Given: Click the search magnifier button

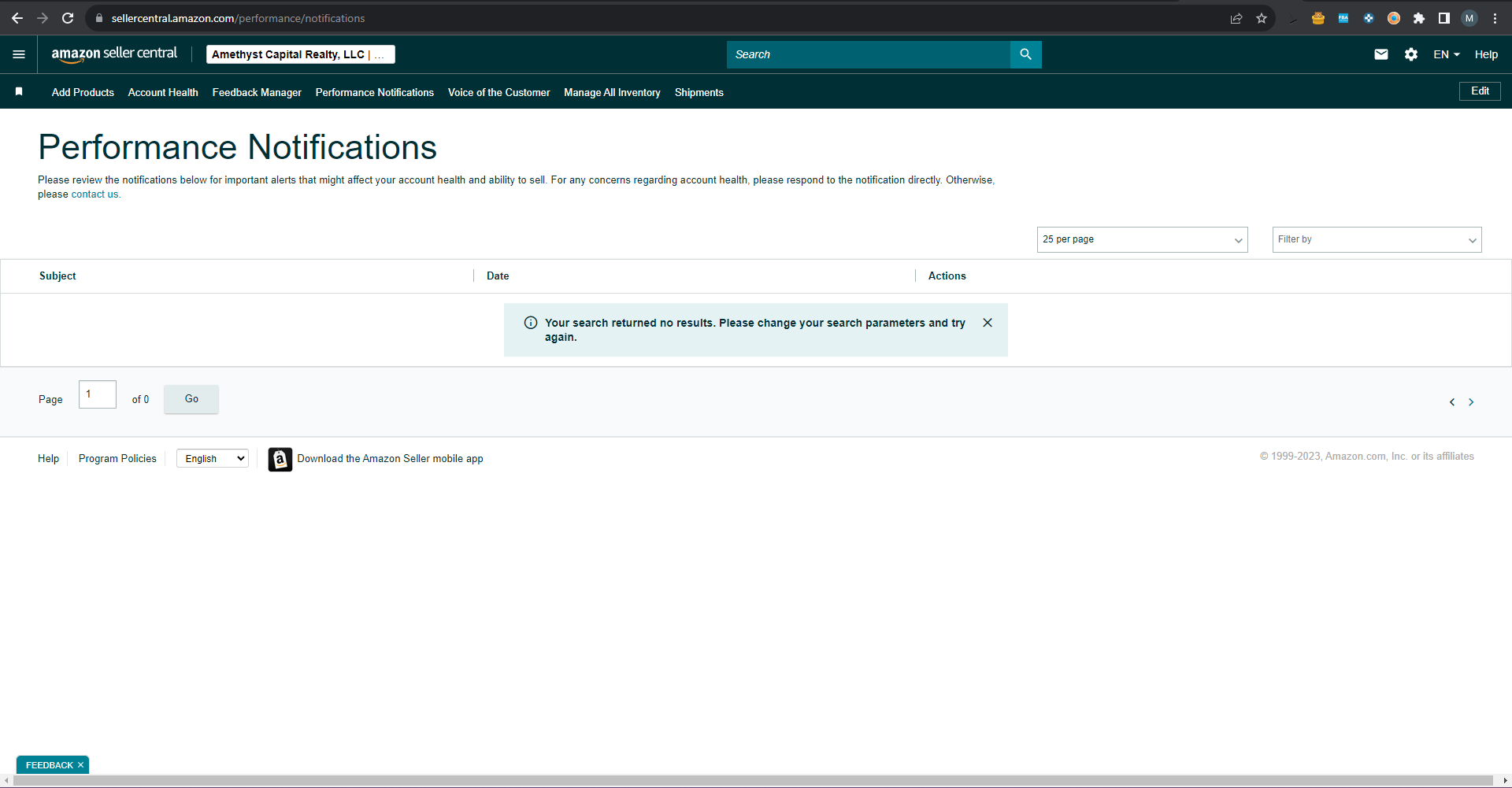Looking at the screenshot, I should 1025,54.
